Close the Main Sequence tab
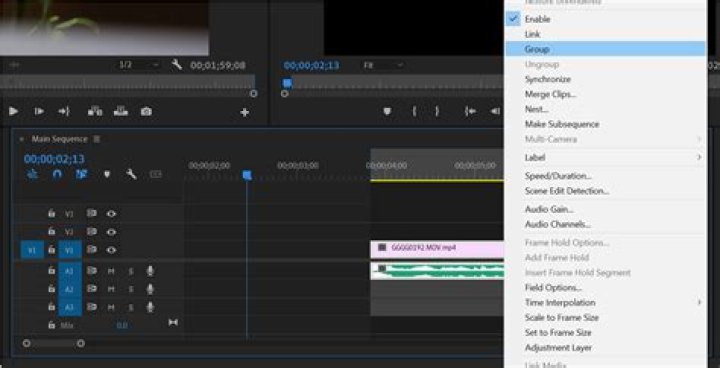The height and width of the screenshot is (368, 720). coord(21,139)
